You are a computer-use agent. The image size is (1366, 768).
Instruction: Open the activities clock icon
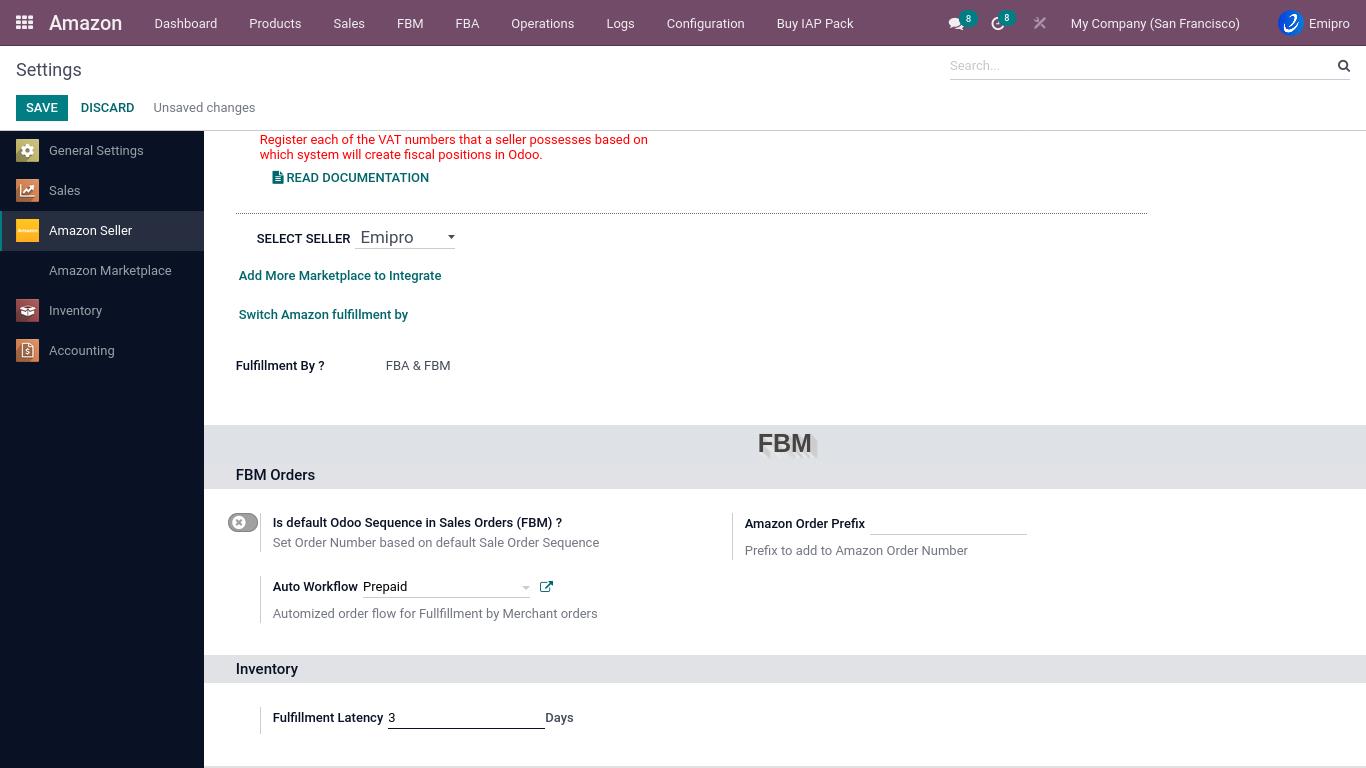[x=997, y=23]
